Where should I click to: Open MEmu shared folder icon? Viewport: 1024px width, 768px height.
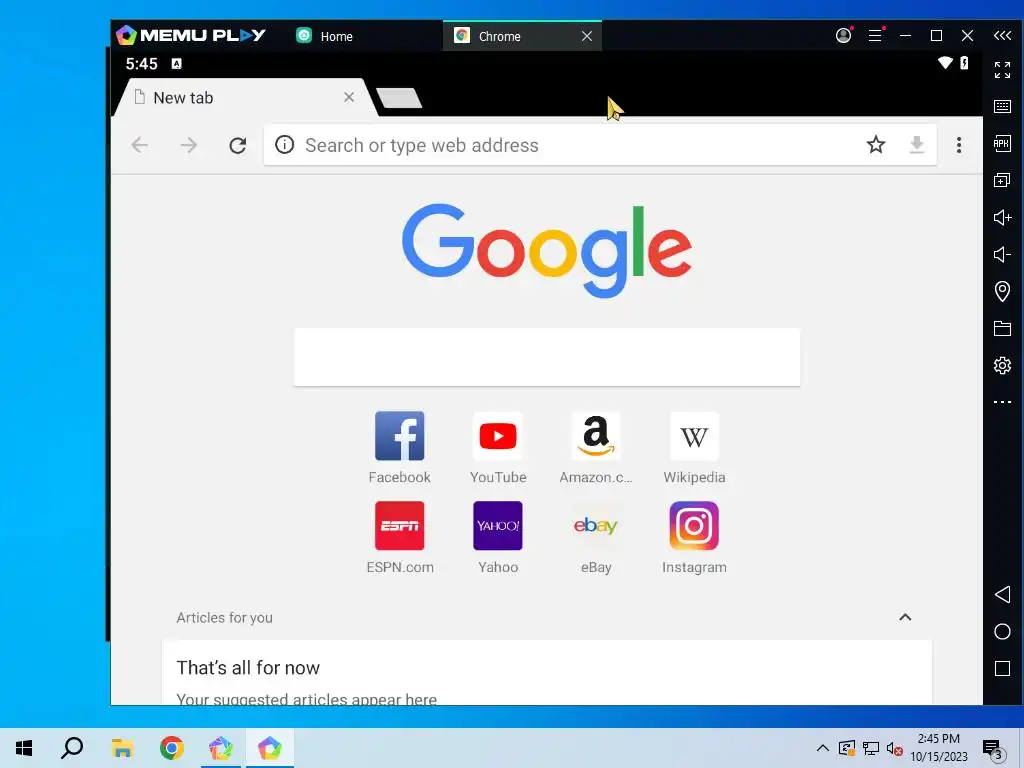point(1002,328)
